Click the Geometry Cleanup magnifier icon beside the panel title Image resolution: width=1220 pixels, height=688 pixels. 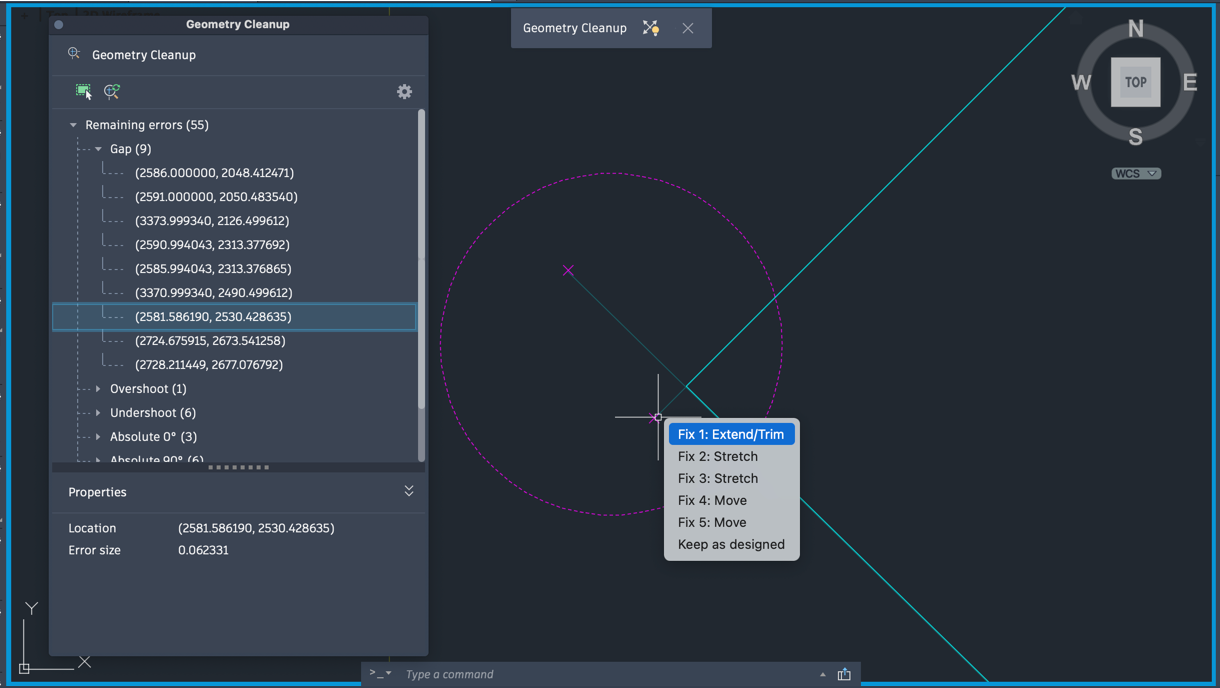click(x=74, y=54)
